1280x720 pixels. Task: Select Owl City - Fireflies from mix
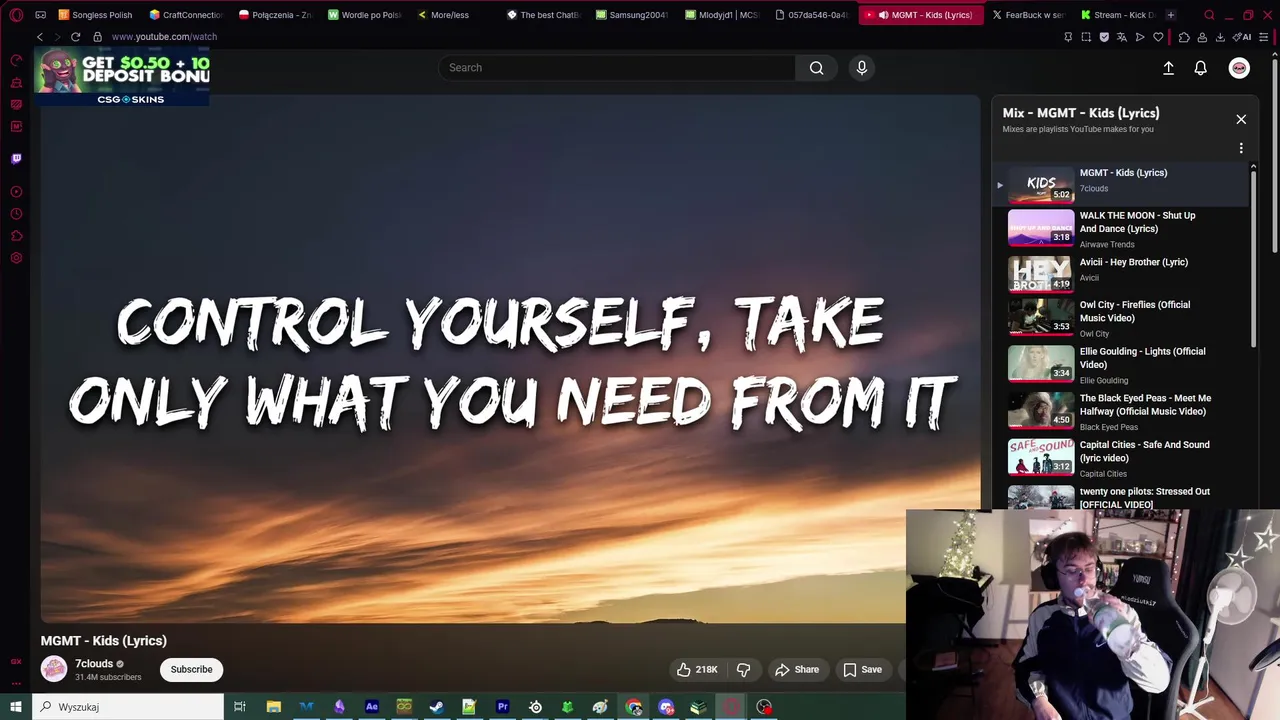1120,320
